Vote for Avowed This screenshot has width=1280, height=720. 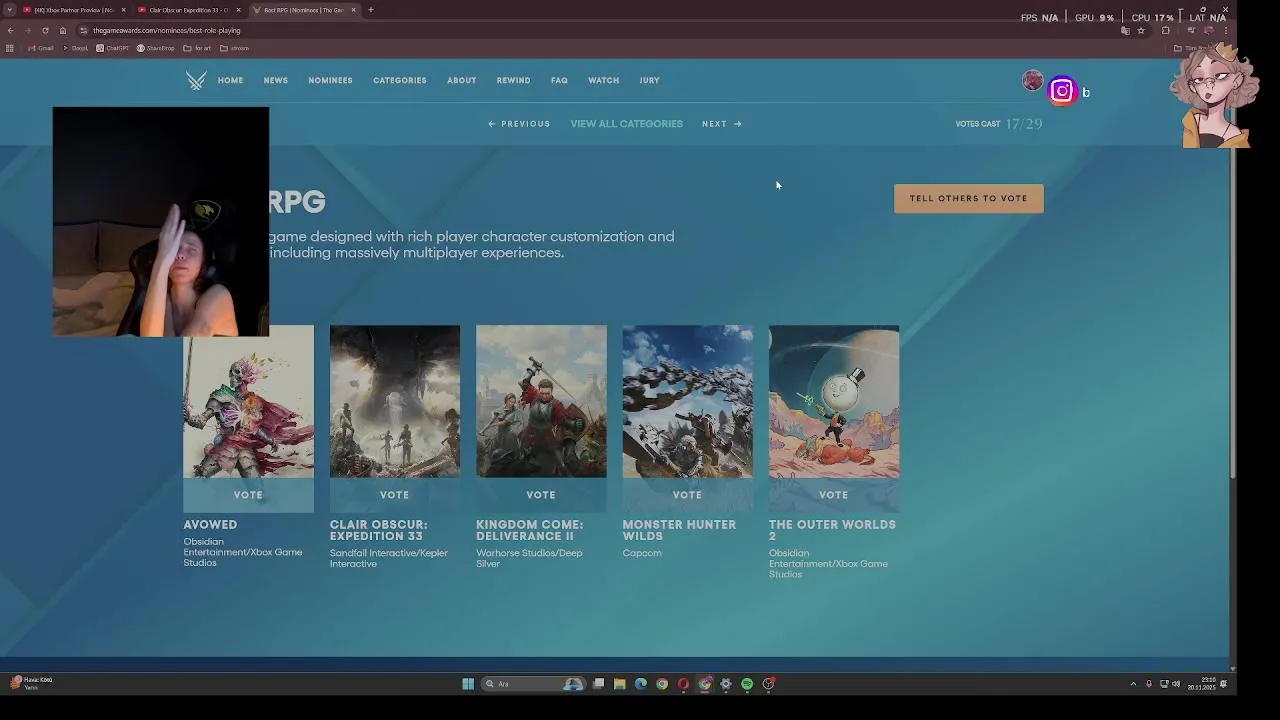click(x=248, y=495)
